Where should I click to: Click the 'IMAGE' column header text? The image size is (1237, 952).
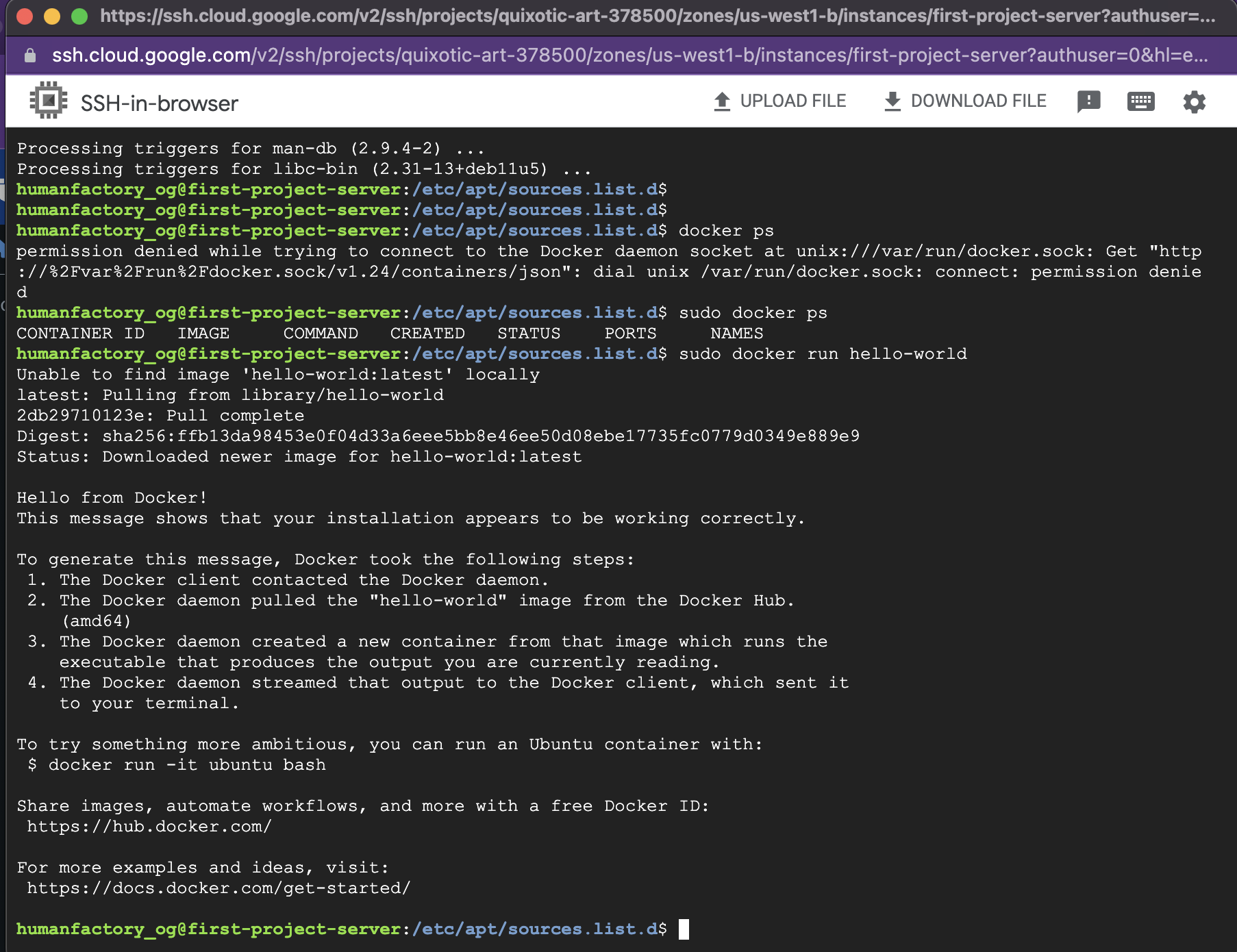203,334
